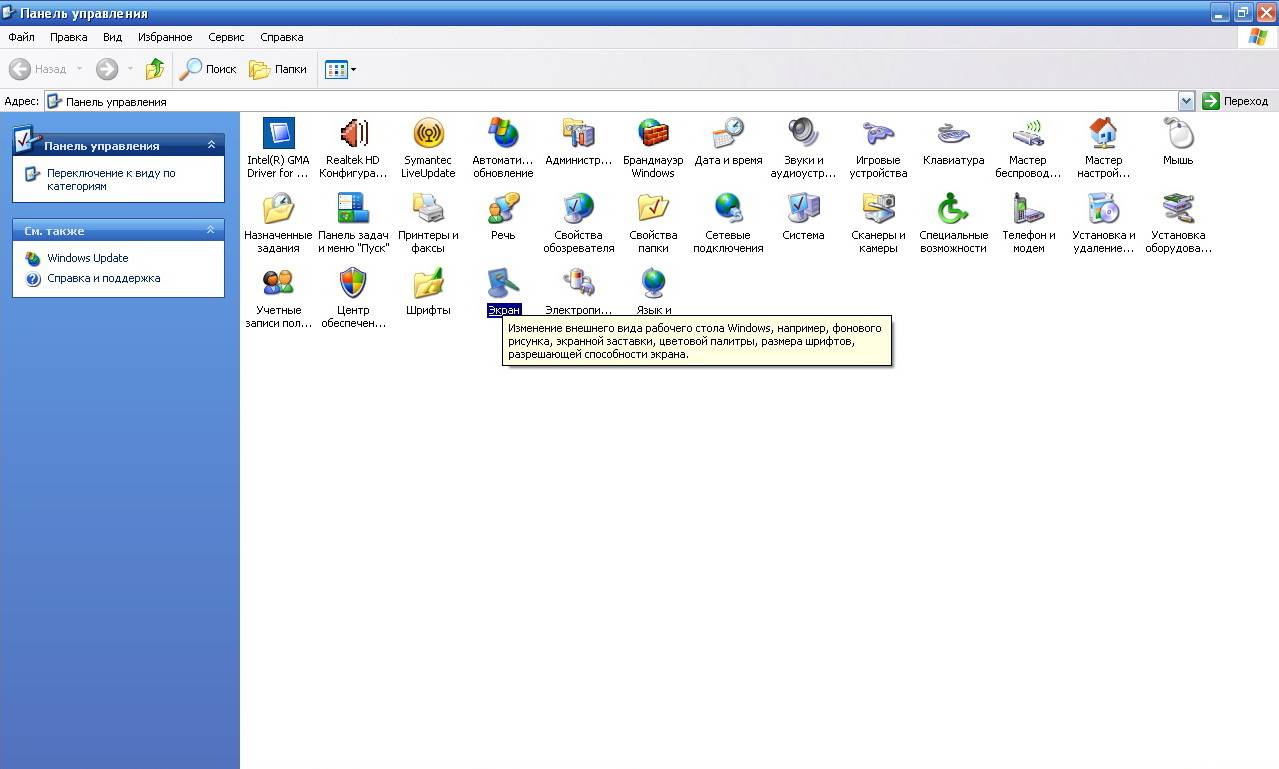This screenshot has width=1279, height=769.
Task: Open Клавиатура settings icon
Action: (953, 133)
